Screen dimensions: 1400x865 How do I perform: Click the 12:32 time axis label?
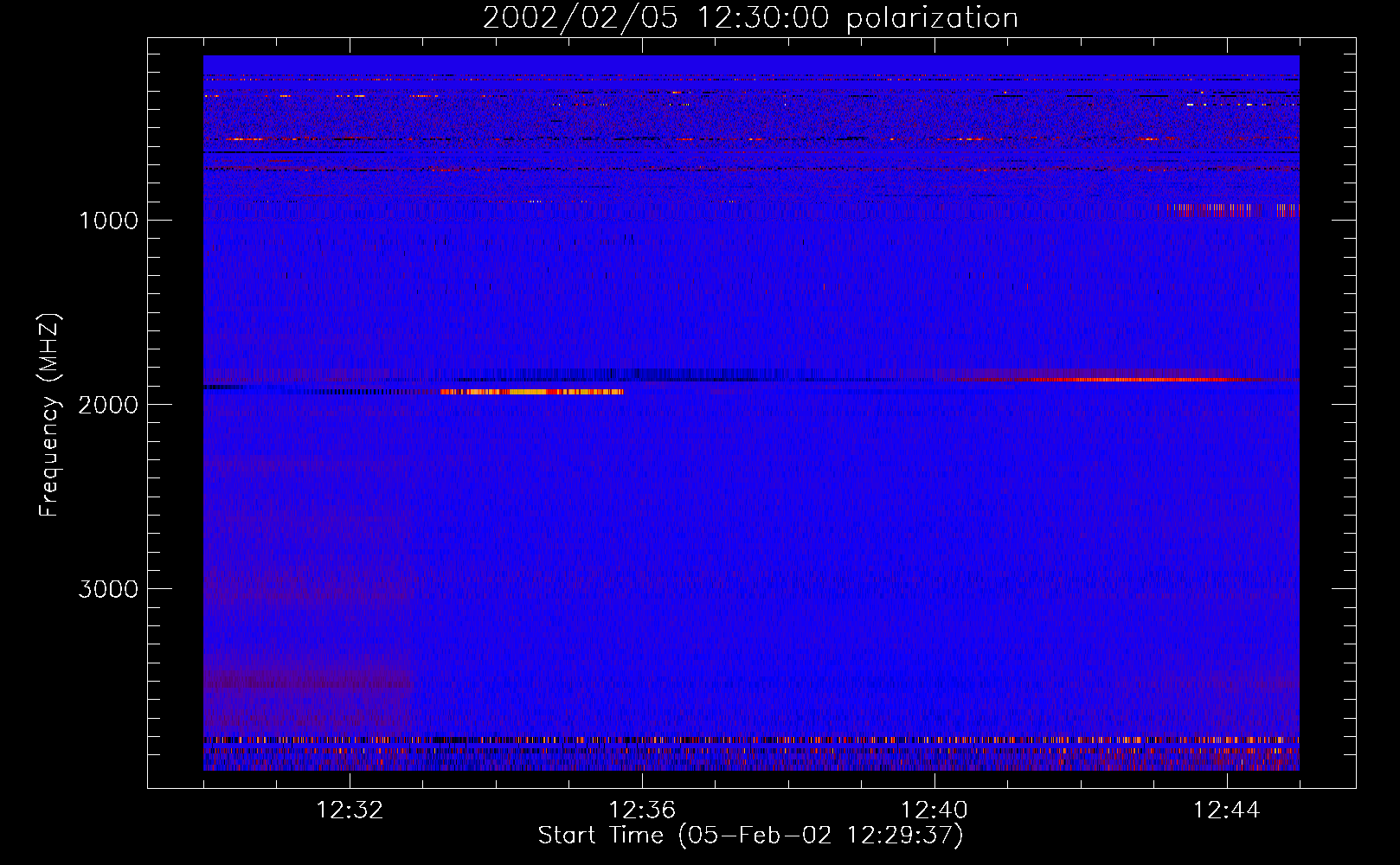(x=350, y=811)
